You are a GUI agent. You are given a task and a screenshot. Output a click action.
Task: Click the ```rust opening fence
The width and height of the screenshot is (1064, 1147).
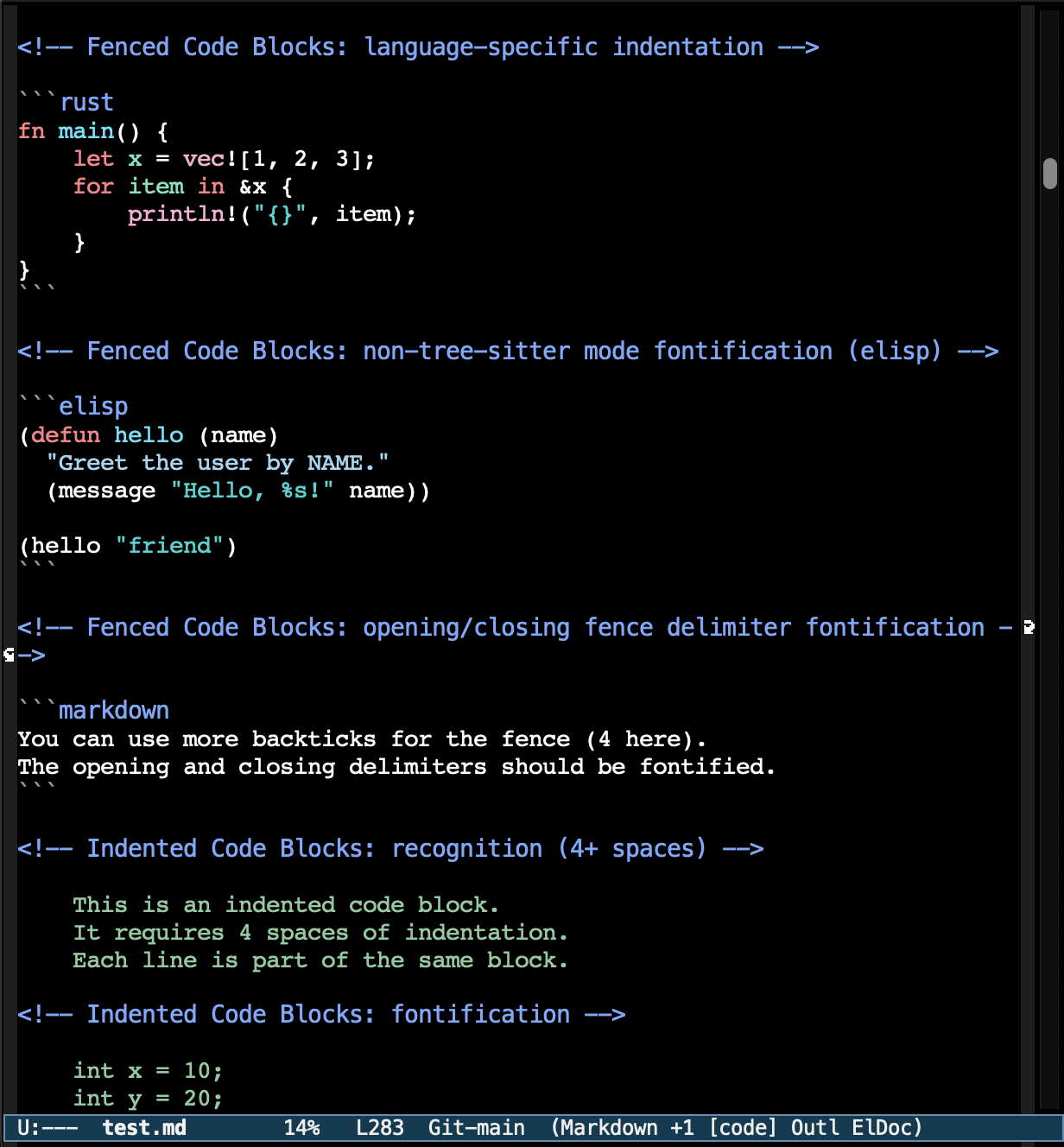click(66, 103)
